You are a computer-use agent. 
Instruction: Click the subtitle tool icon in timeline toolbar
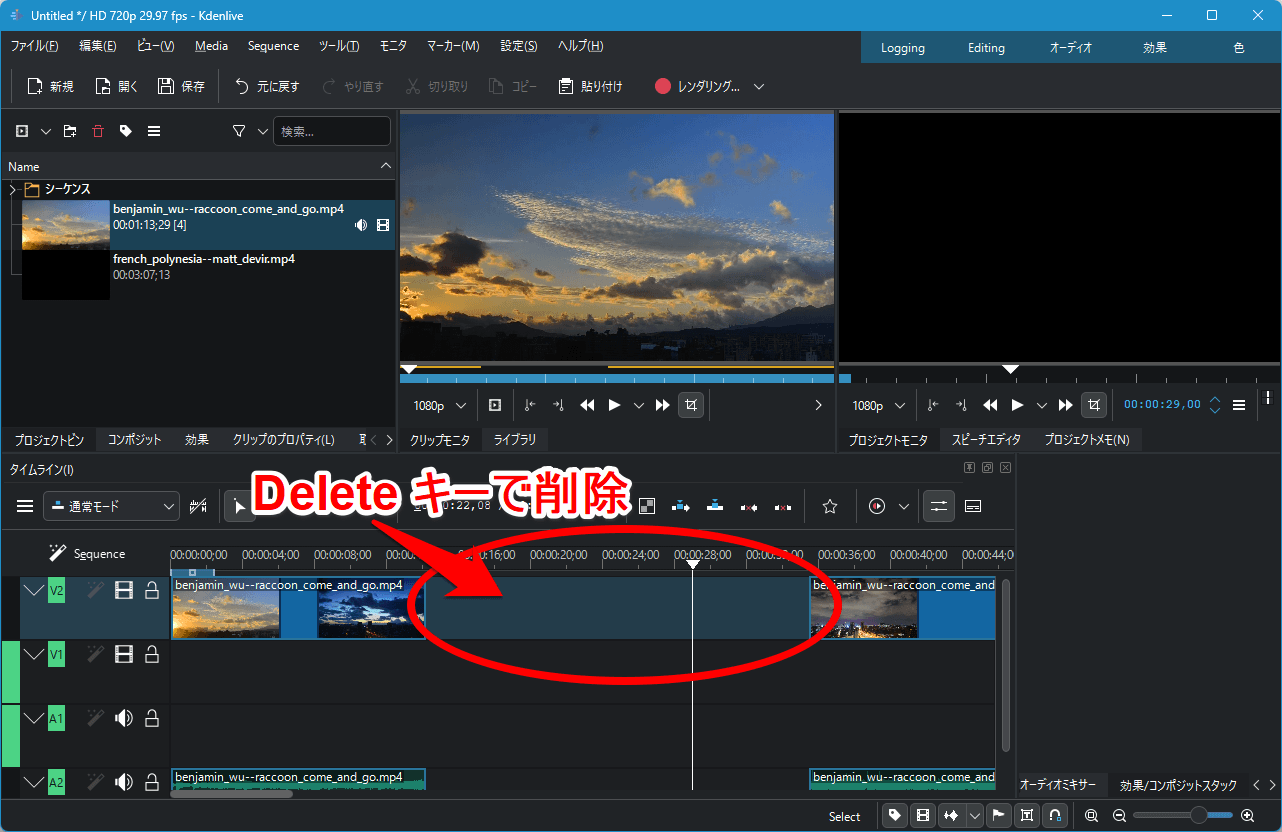coord(972,506)
